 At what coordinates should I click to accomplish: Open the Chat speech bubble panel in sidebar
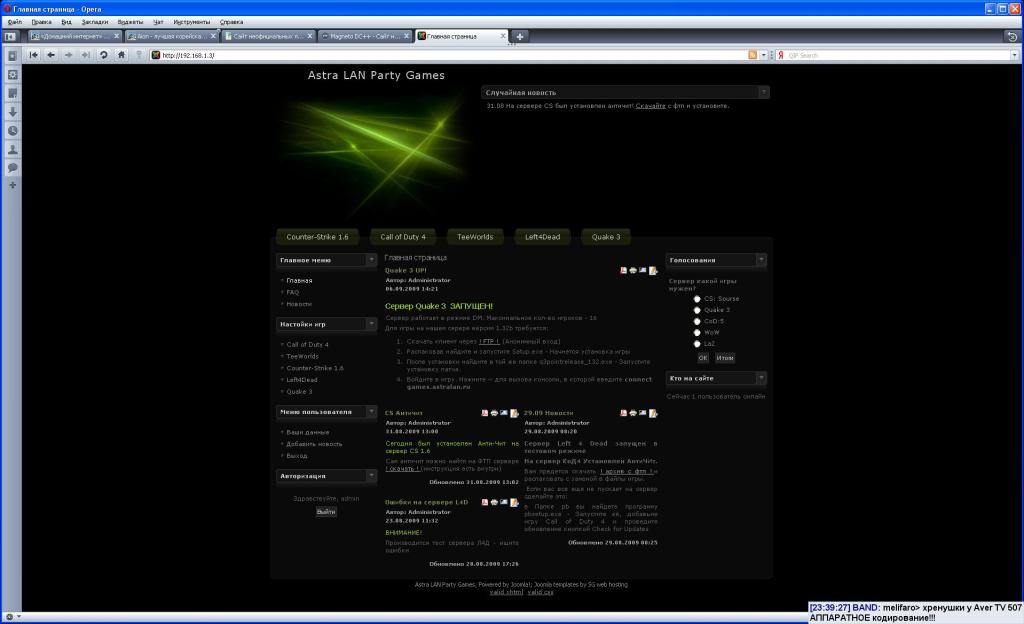(x=12, y=168)
